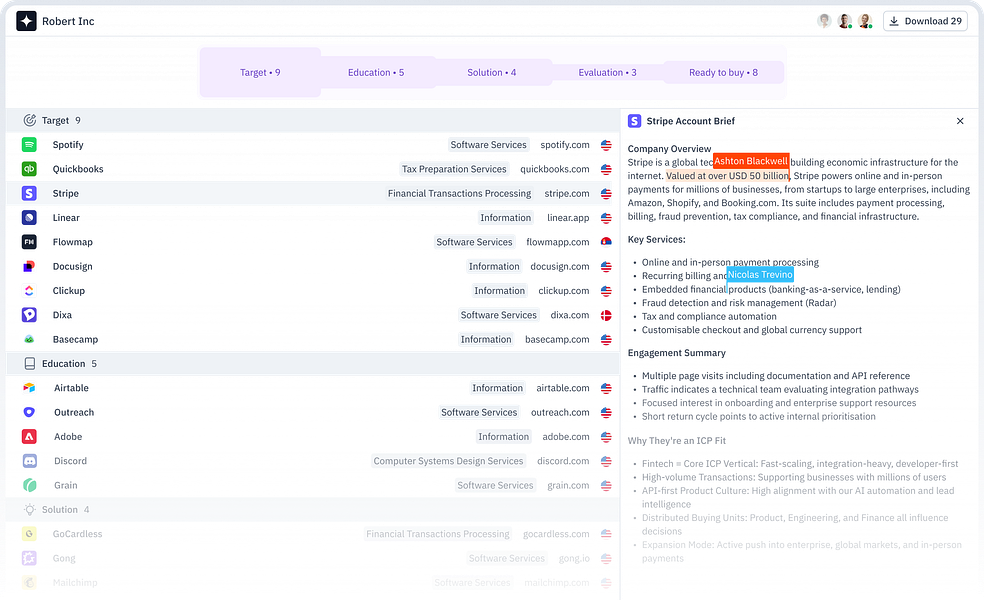Click the second user avatar in header

point(845,21)
